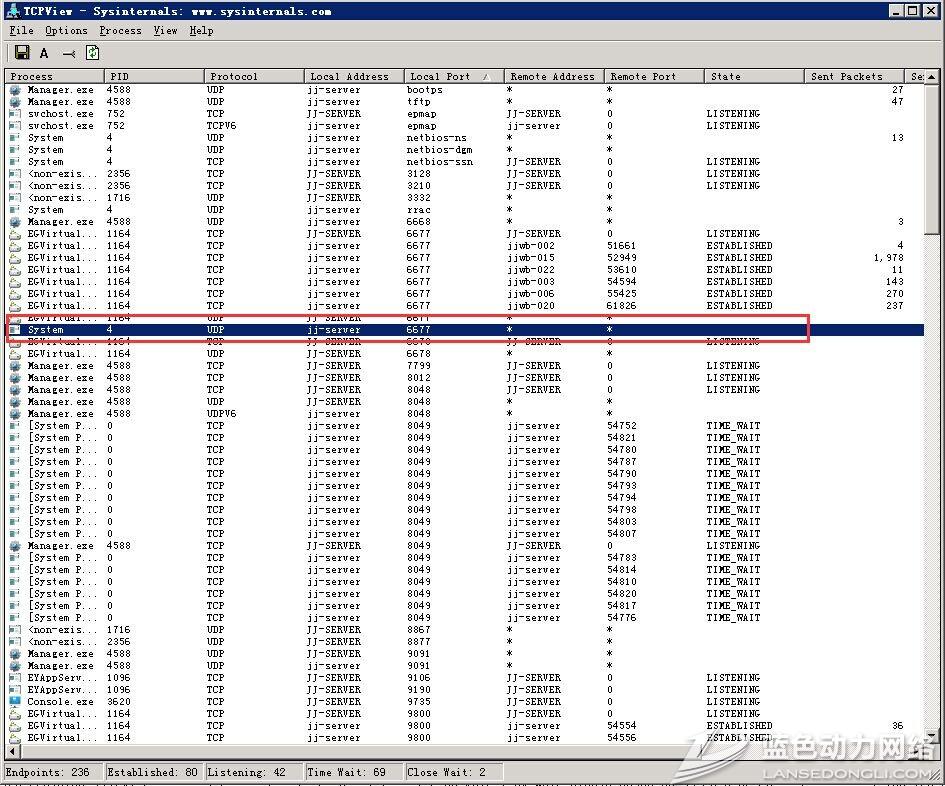Click the show unconnected endpoints toolbar icon
945x786 pixels.
[69, 53]
